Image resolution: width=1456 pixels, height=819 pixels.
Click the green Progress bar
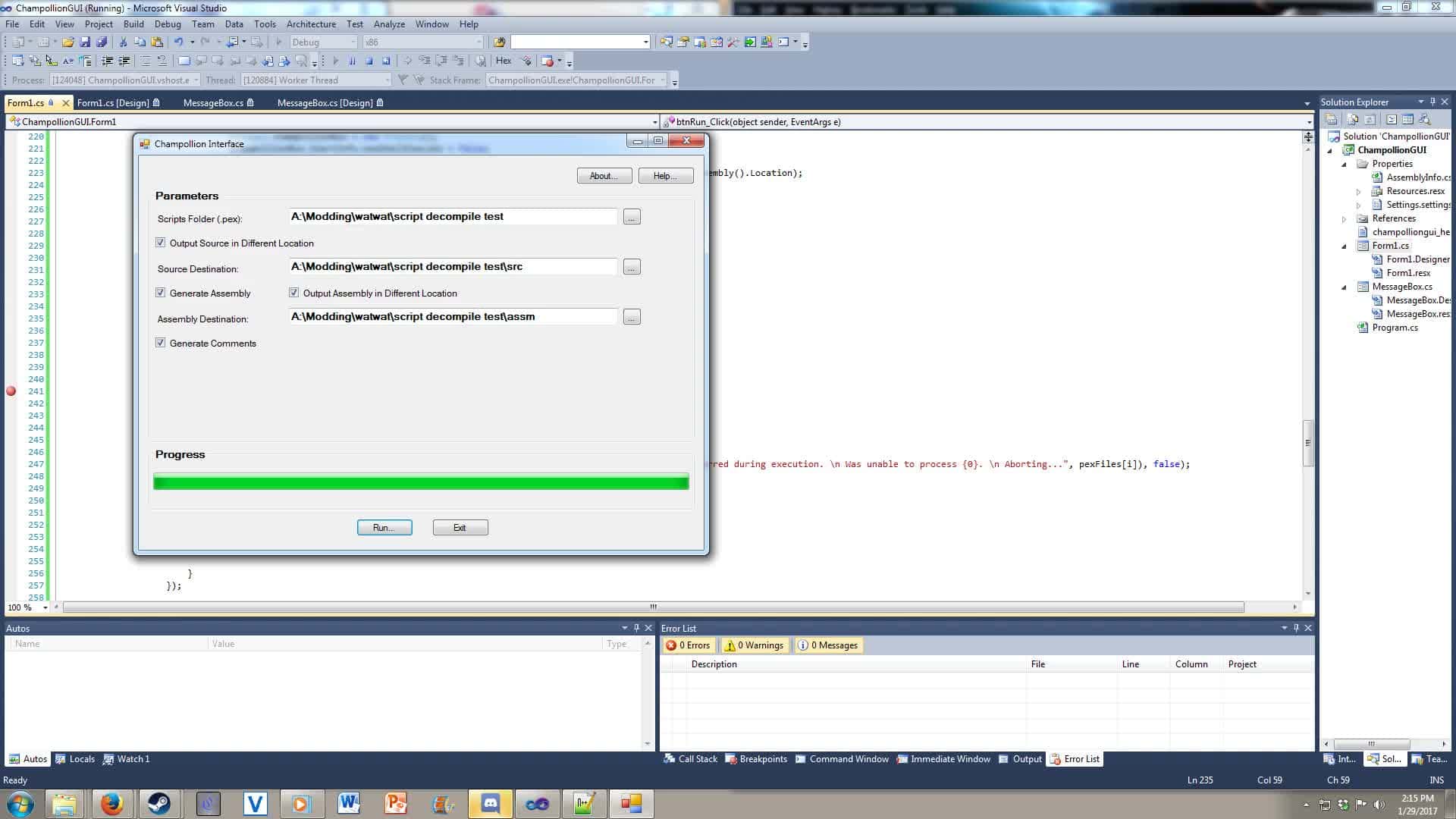pos(421,482)
